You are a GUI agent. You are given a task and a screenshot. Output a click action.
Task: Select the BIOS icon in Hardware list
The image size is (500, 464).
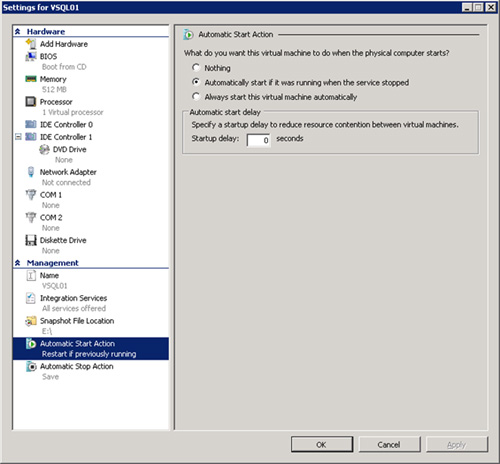click(x=31, y=56)
